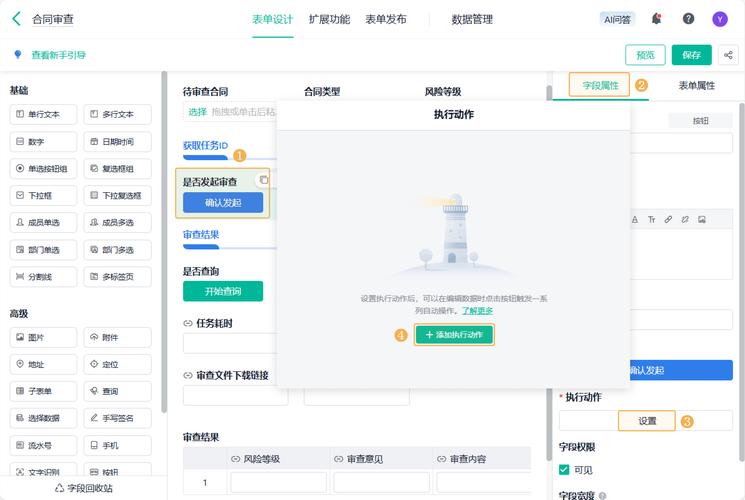745x500 pixels.
Task: Go back using the arrow beside 合同审查
Action: [x=16, y=19]
